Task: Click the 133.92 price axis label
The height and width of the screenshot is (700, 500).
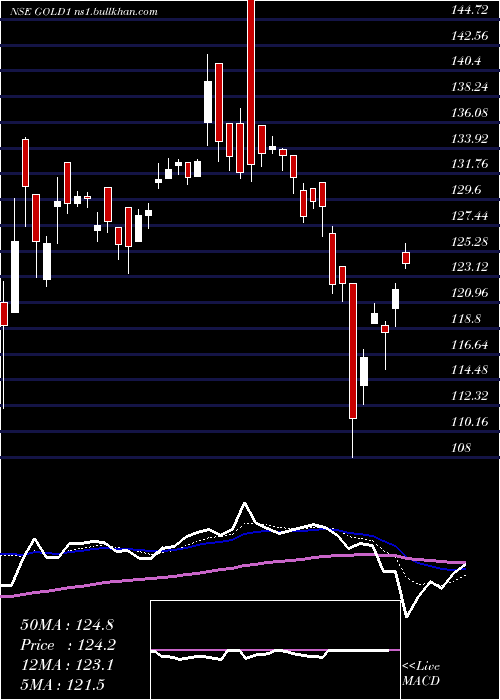Action: click(x=471, y=139)
